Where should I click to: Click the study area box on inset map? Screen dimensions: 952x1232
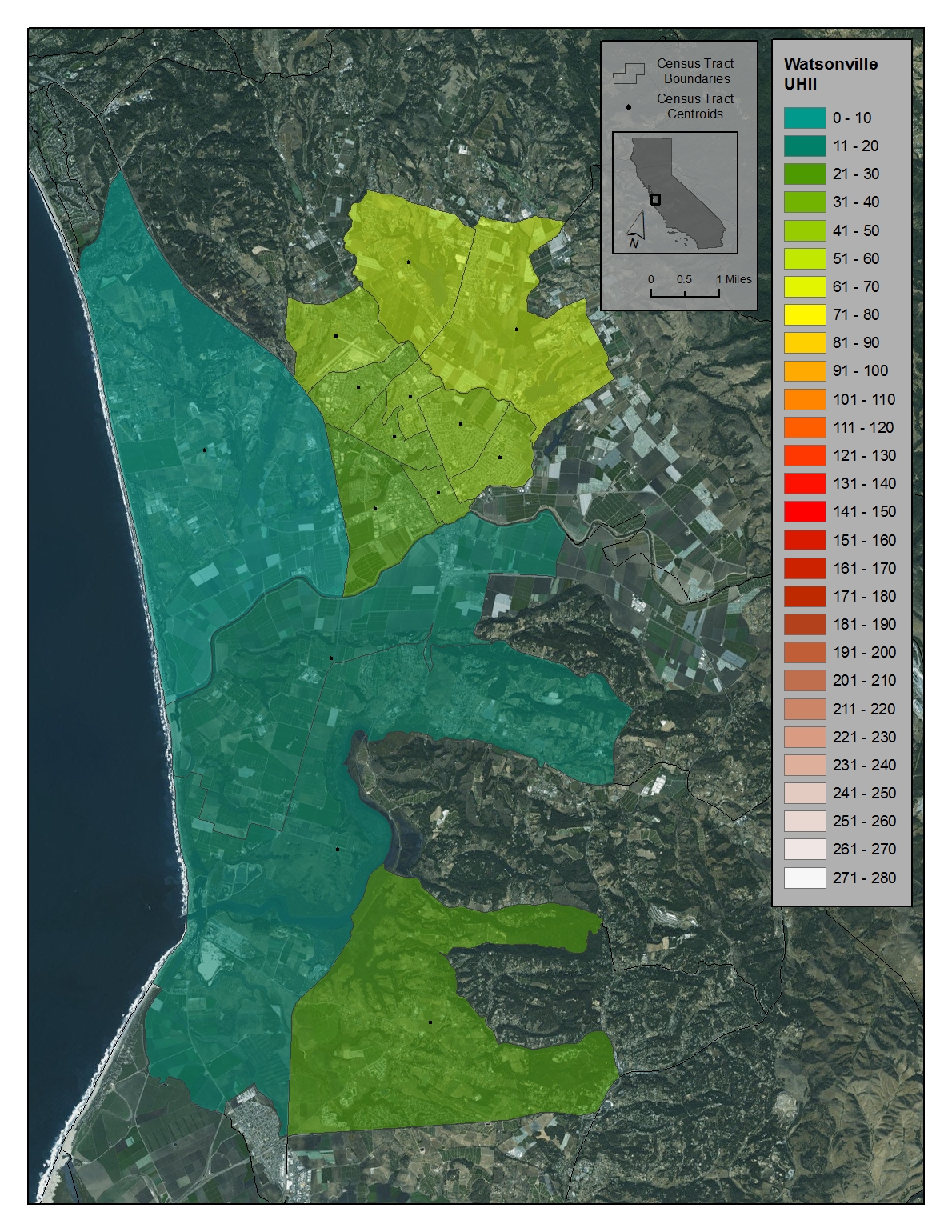pos(656,199)
